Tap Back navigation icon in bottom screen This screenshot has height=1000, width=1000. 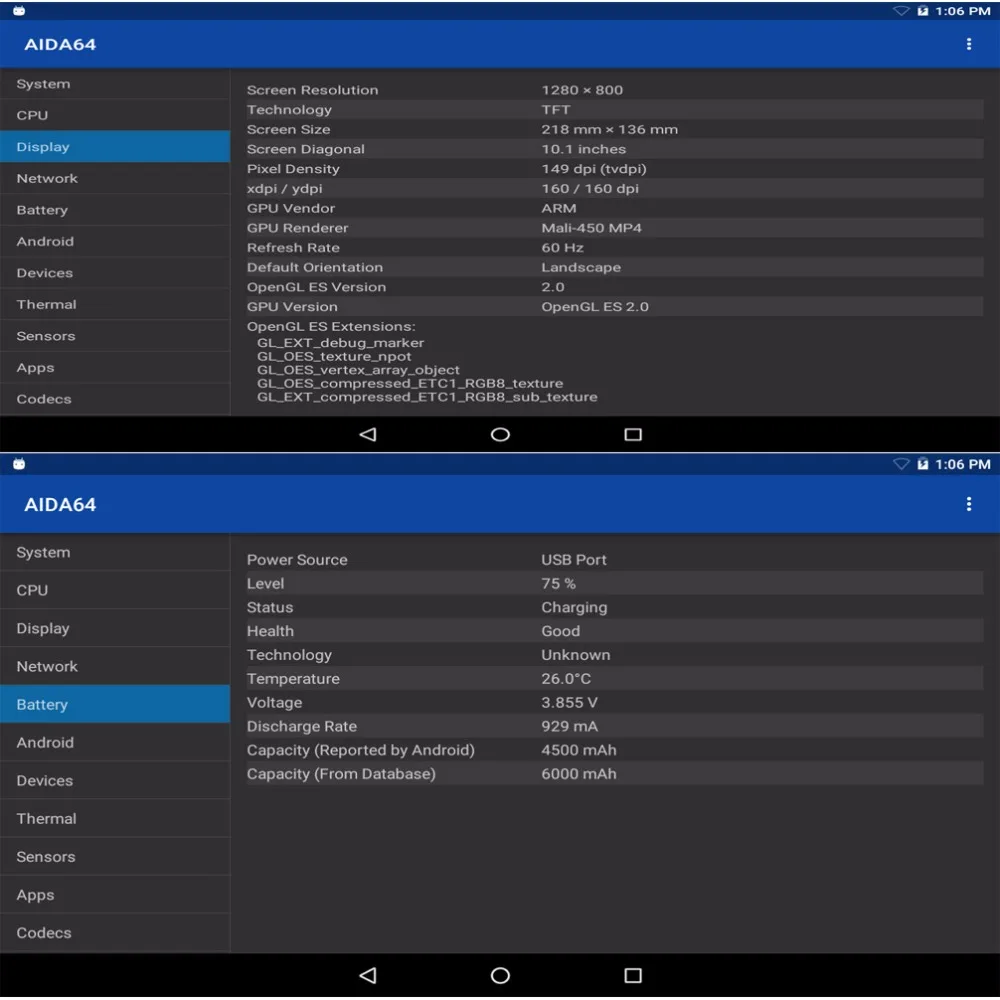[368, 975]
